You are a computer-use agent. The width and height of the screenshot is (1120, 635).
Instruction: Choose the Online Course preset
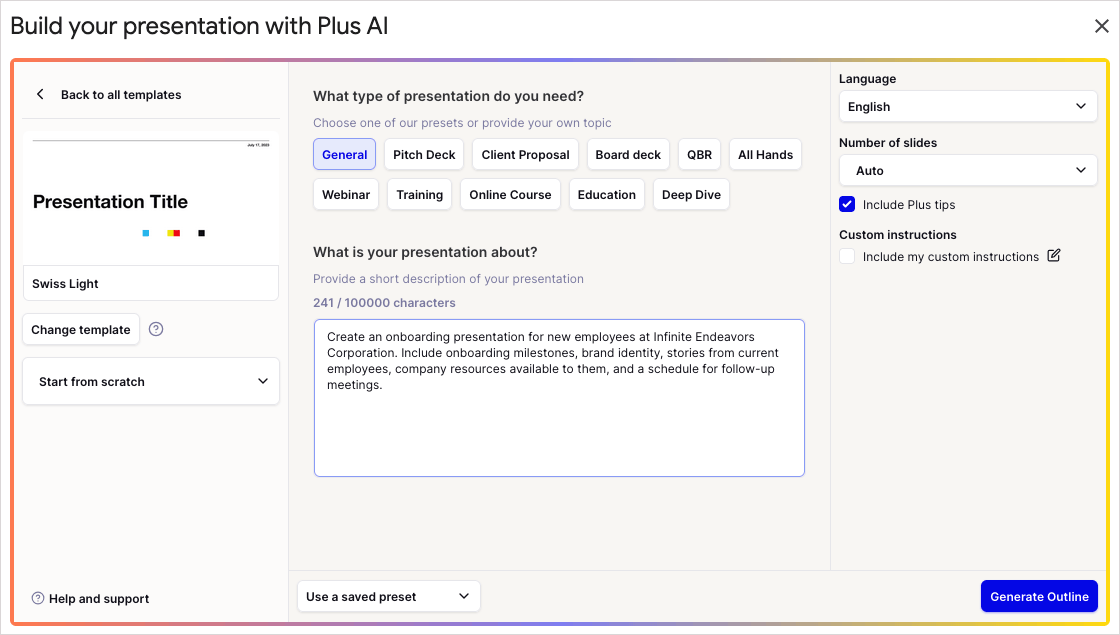510,194
